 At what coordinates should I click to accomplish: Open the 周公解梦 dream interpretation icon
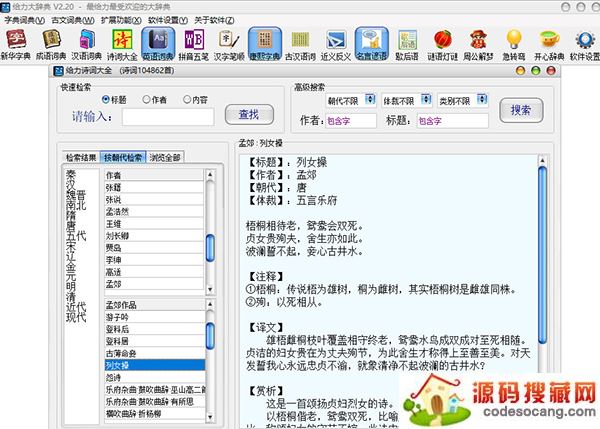point(480,45)
